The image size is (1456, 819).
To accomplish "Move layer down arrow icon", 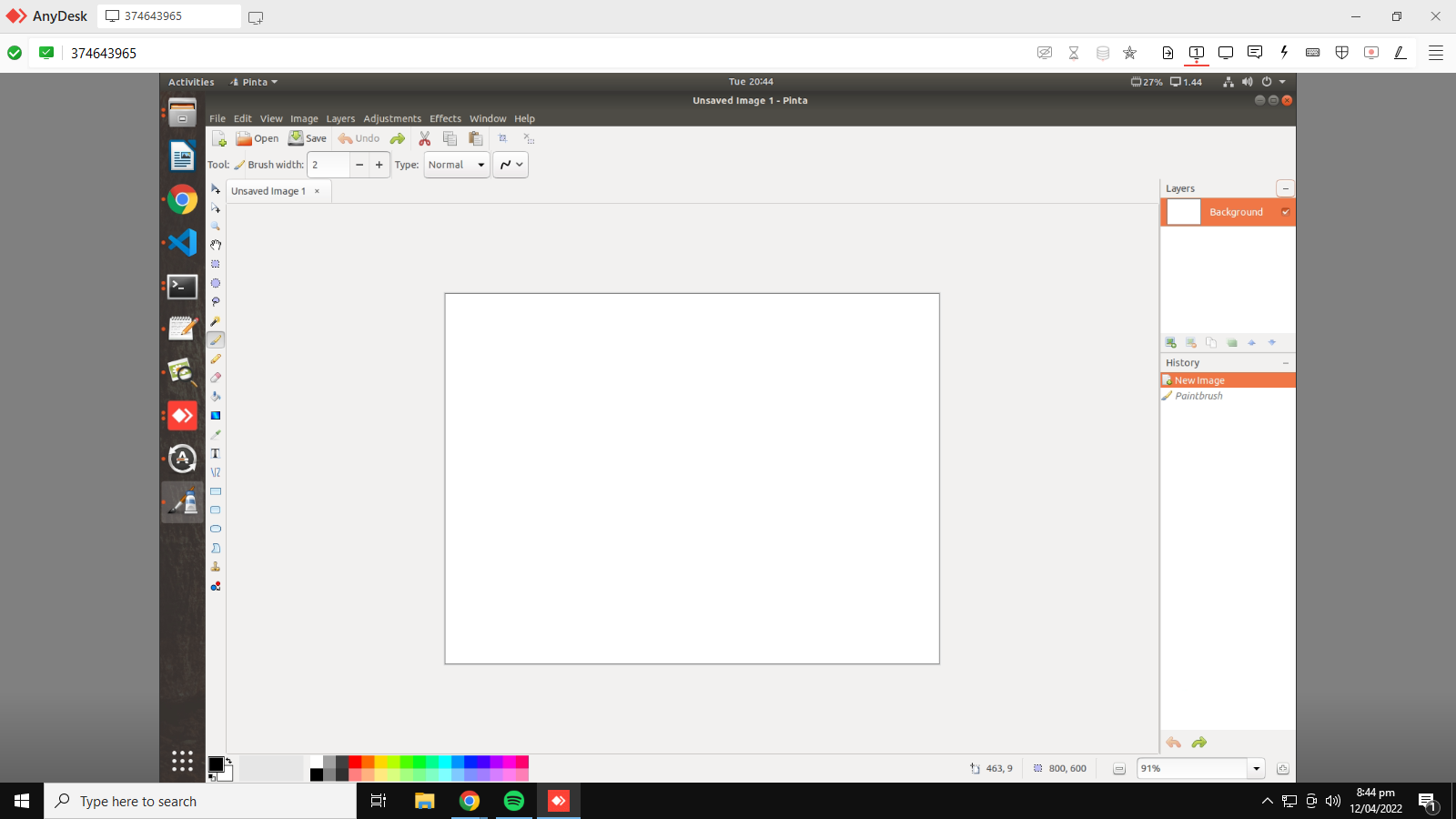I will click(x=1272, y=342).
